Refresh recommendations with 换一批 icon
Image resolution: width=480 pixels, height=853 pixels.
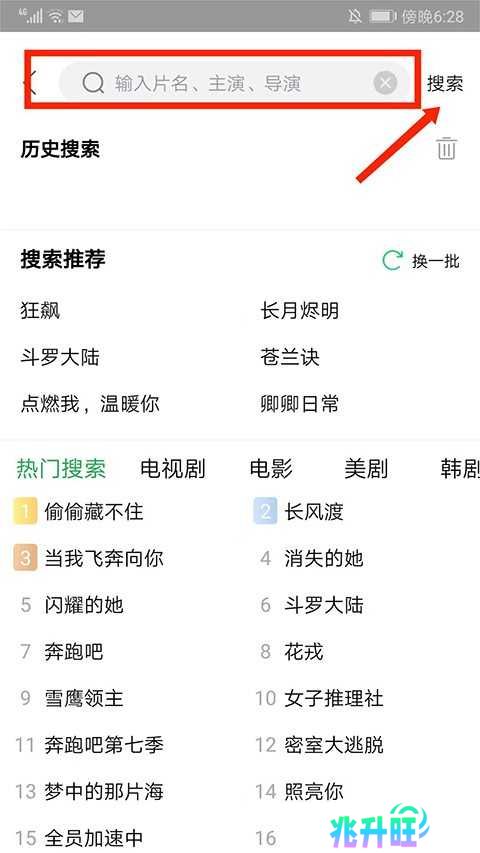tap(393, 261)
